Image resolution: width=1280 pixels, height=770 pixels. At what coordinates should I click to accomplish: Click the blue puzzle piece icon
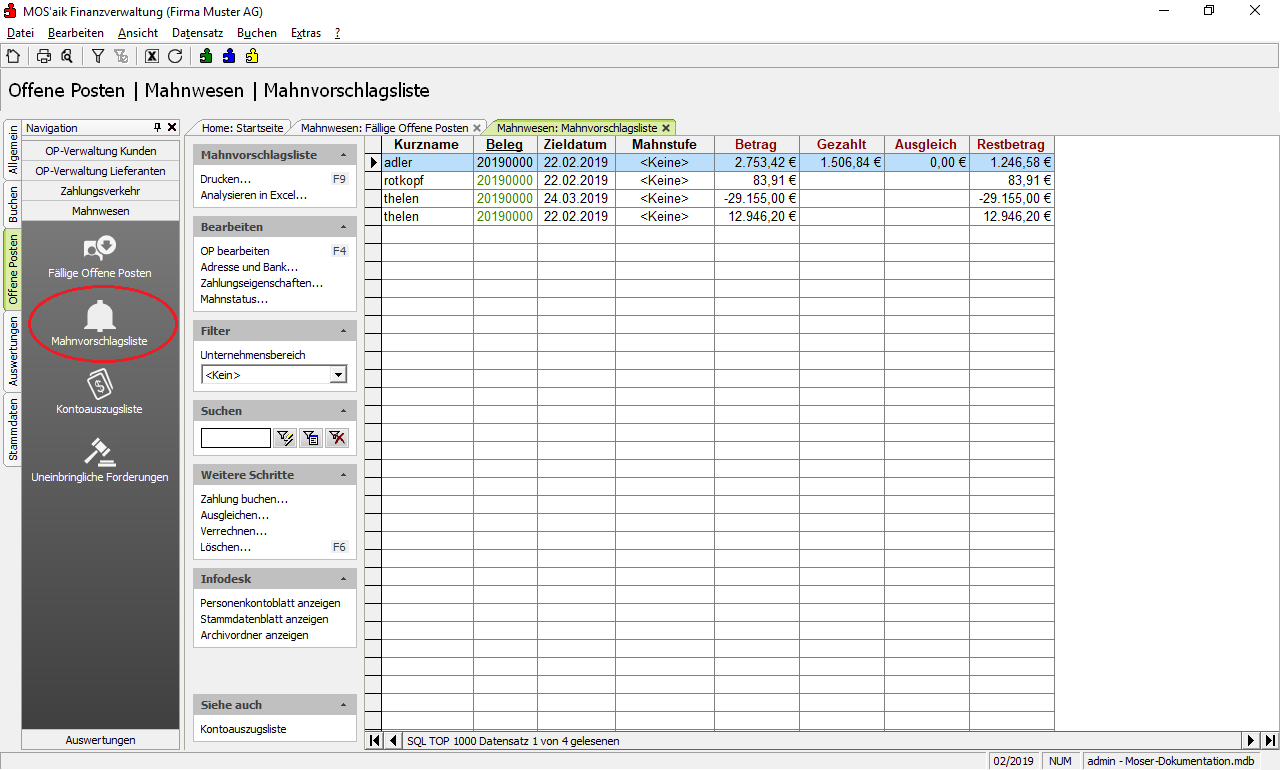[229, 56]
